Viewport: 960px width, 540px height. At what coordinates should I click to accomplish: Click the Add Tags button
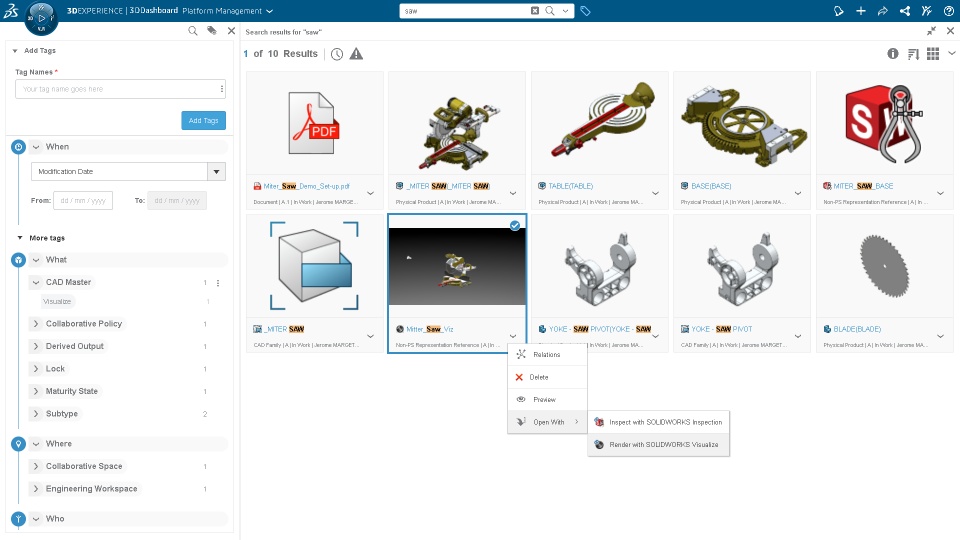[203, 121]
